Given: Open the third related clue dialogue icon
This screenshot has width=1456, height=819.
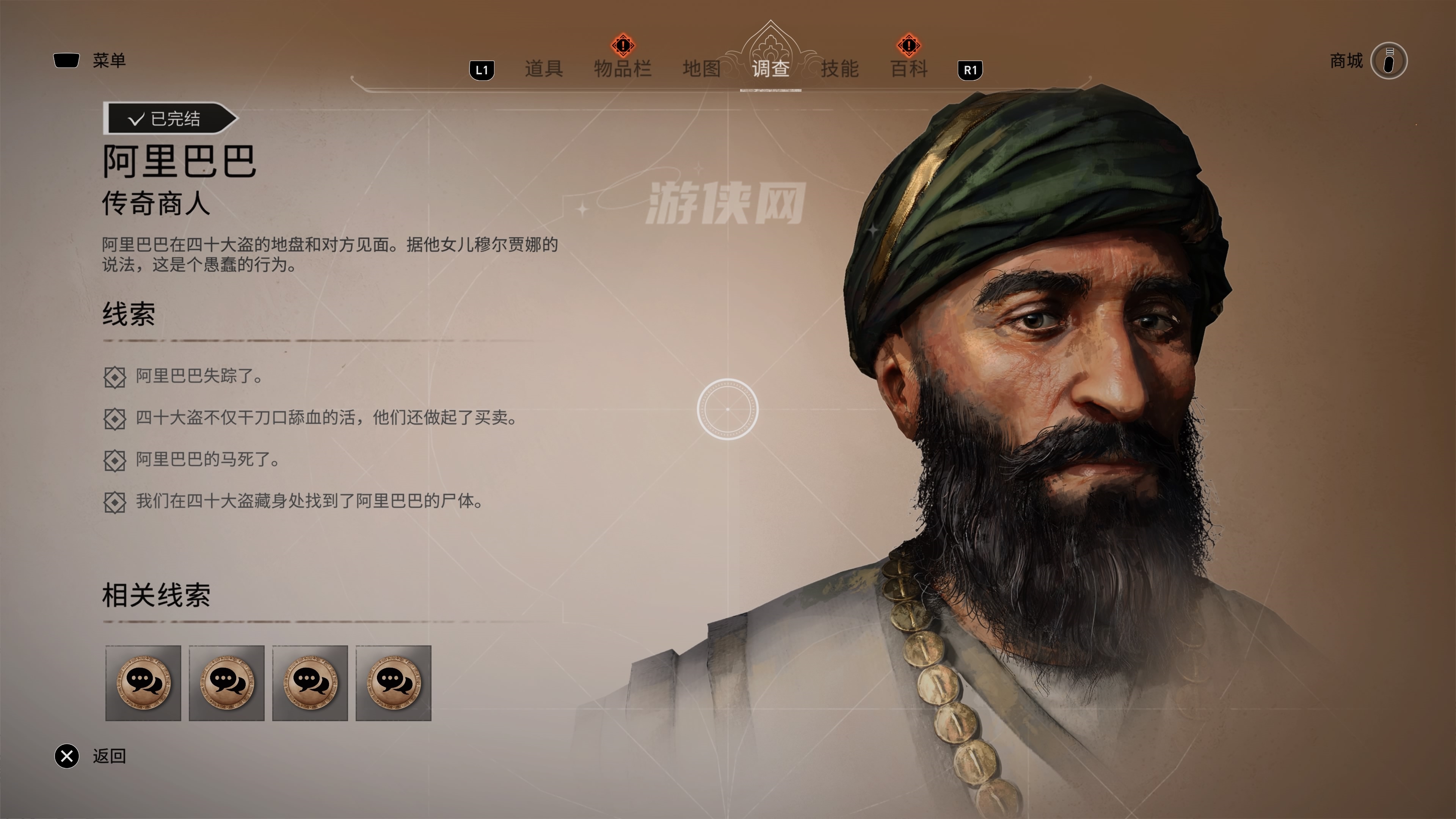Looking at the screenshot, I should tap(310, 683).
